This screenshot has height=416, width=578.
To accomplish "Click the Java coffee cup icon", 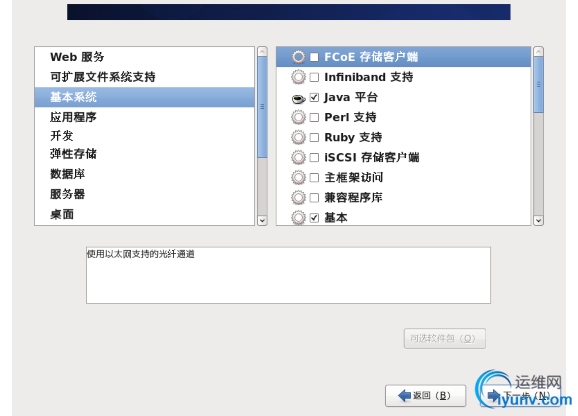I will point(298,98).
